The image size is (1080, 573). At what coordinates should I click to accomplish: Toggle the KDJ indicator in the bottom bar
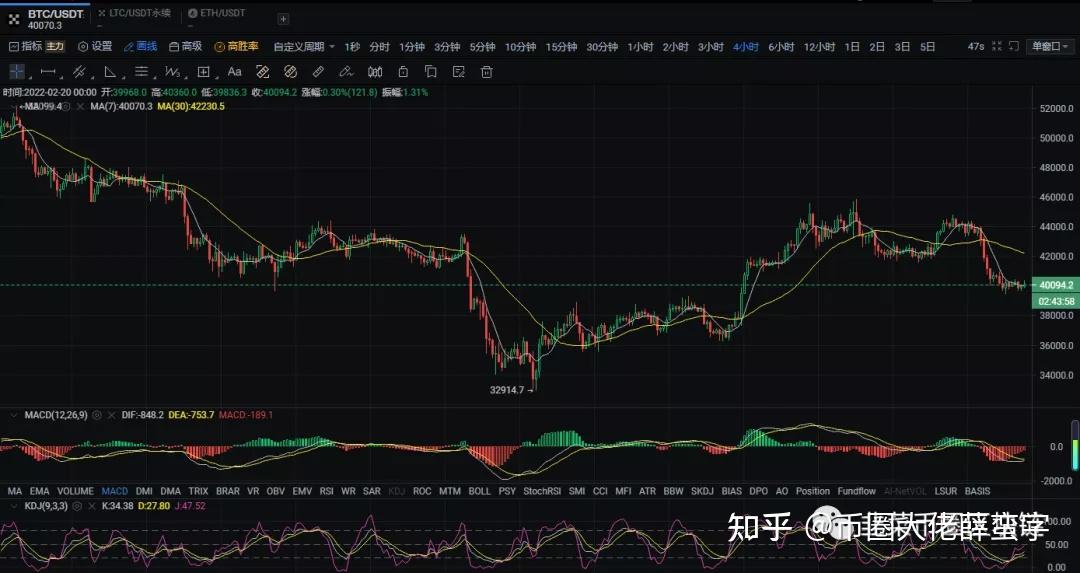click(397, 491)
